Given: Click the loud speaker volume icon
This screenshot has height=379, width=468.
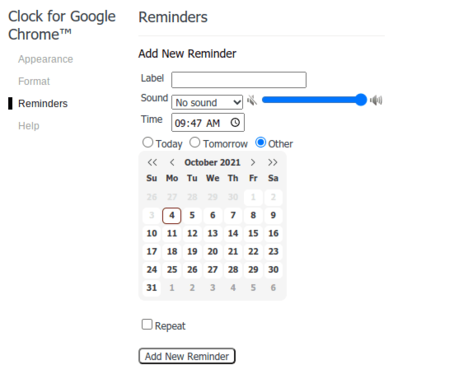Looking at the screenshot, I should click(x=376, y=100).
